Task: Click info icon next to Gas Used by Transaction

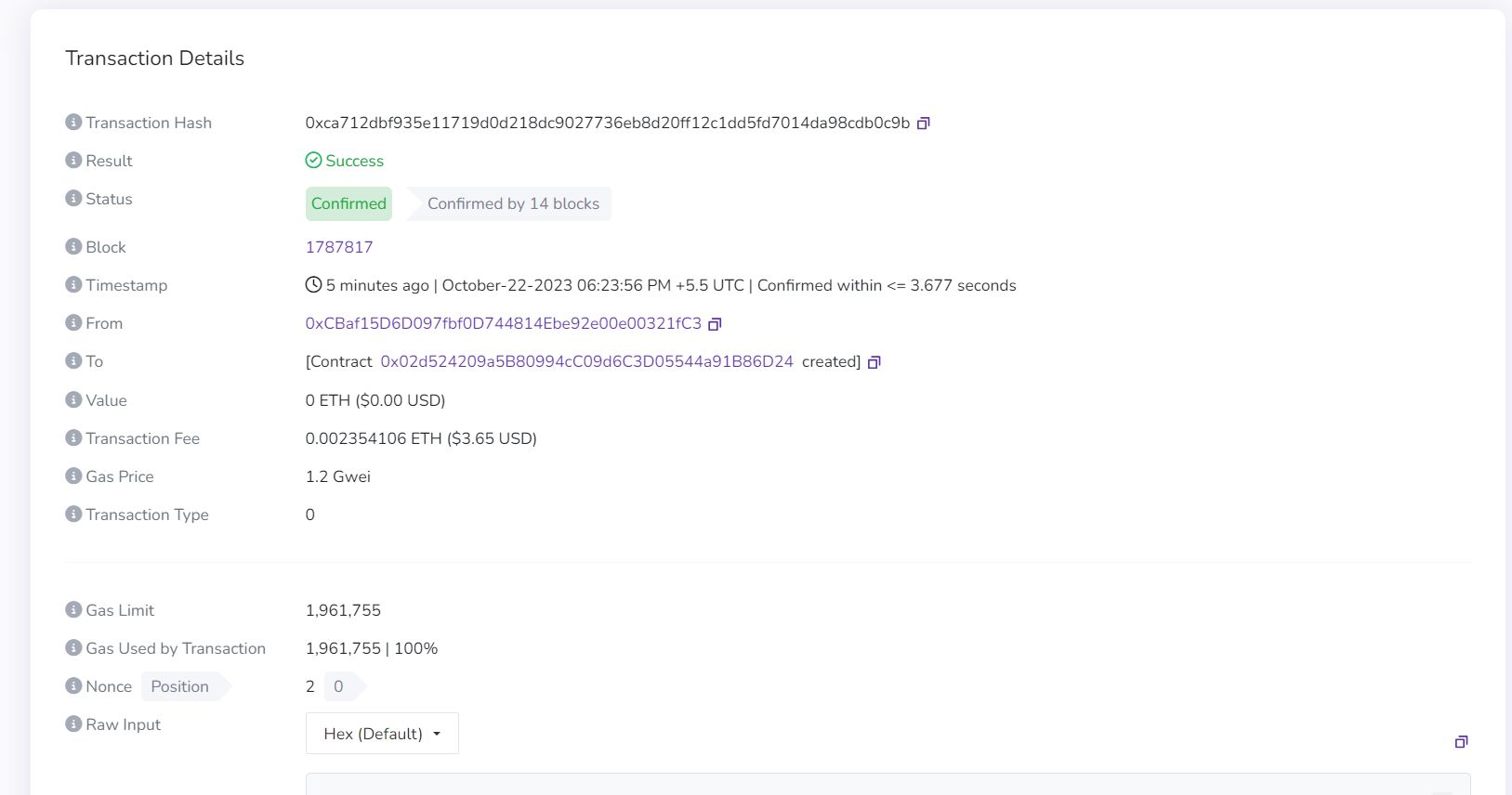Action: (x=73, y=647)
